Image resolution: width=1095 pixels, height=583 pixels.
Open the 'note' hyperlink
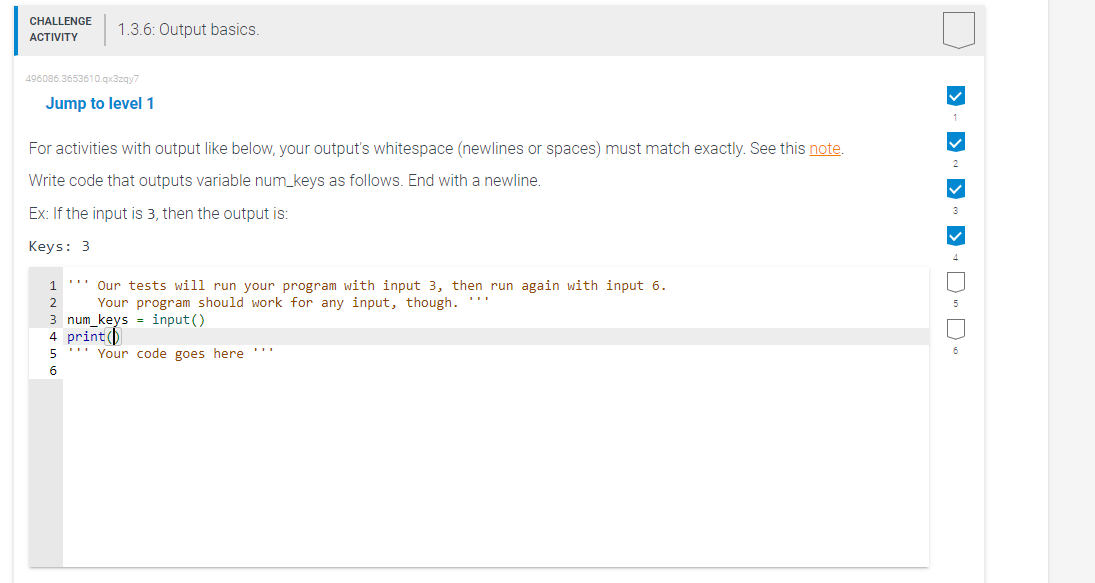824,149
